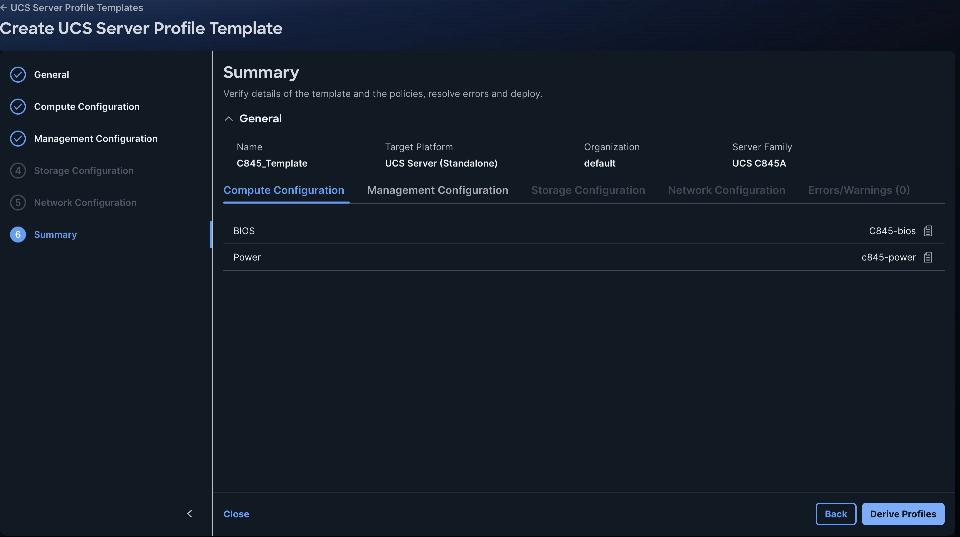Click the step 5 Network Configuration circle icon

(x=18, y=203)
